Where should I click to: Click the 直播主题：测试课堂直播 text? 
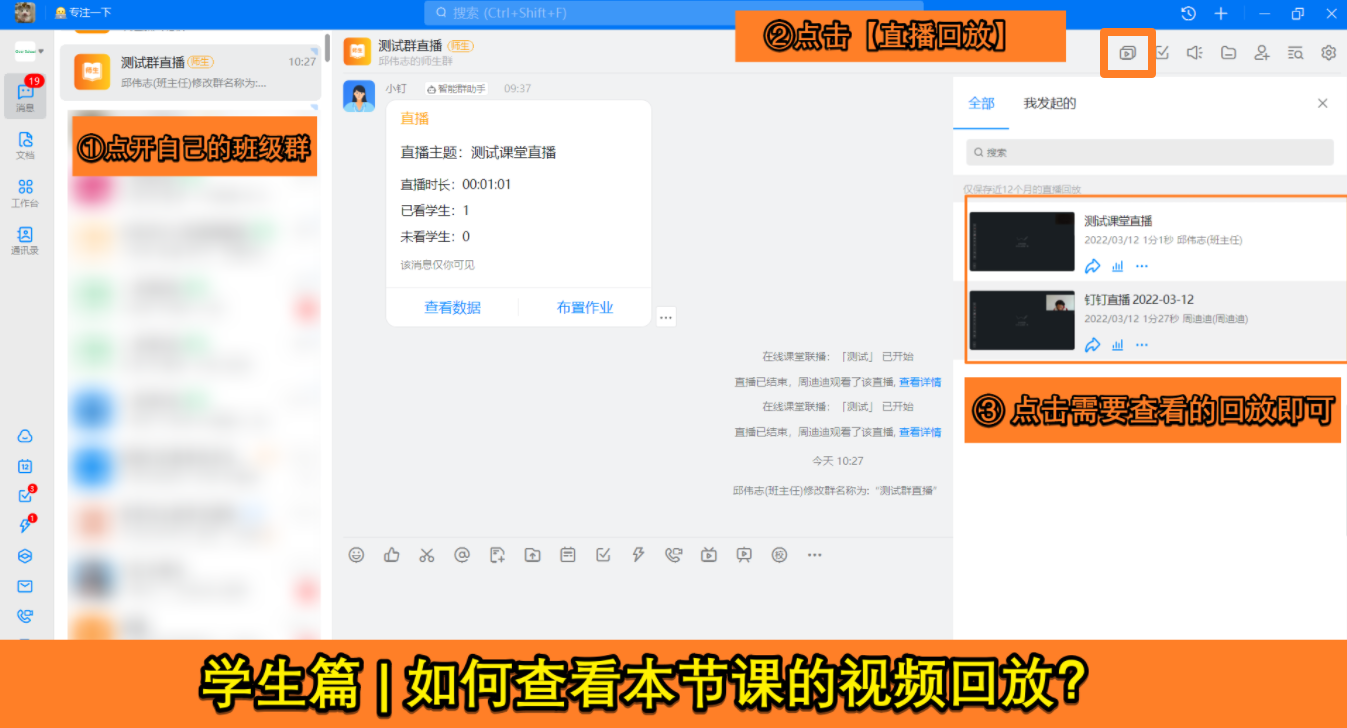tap(478, 153)
